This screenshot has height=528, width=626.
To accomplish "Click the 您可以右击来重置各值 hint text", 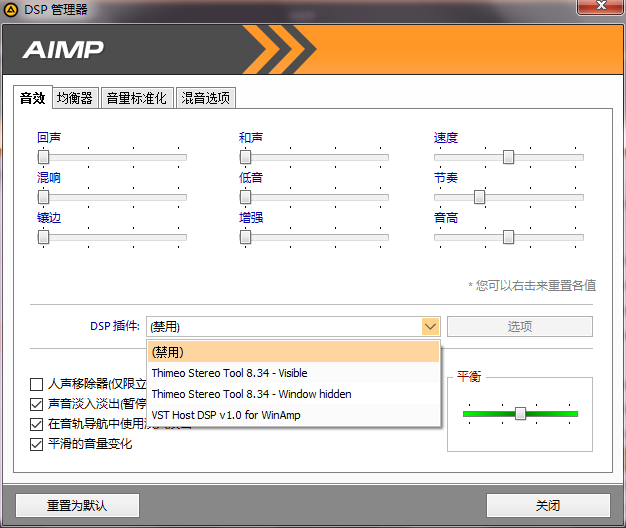I will pyautogui.click(x=532, y=285).
